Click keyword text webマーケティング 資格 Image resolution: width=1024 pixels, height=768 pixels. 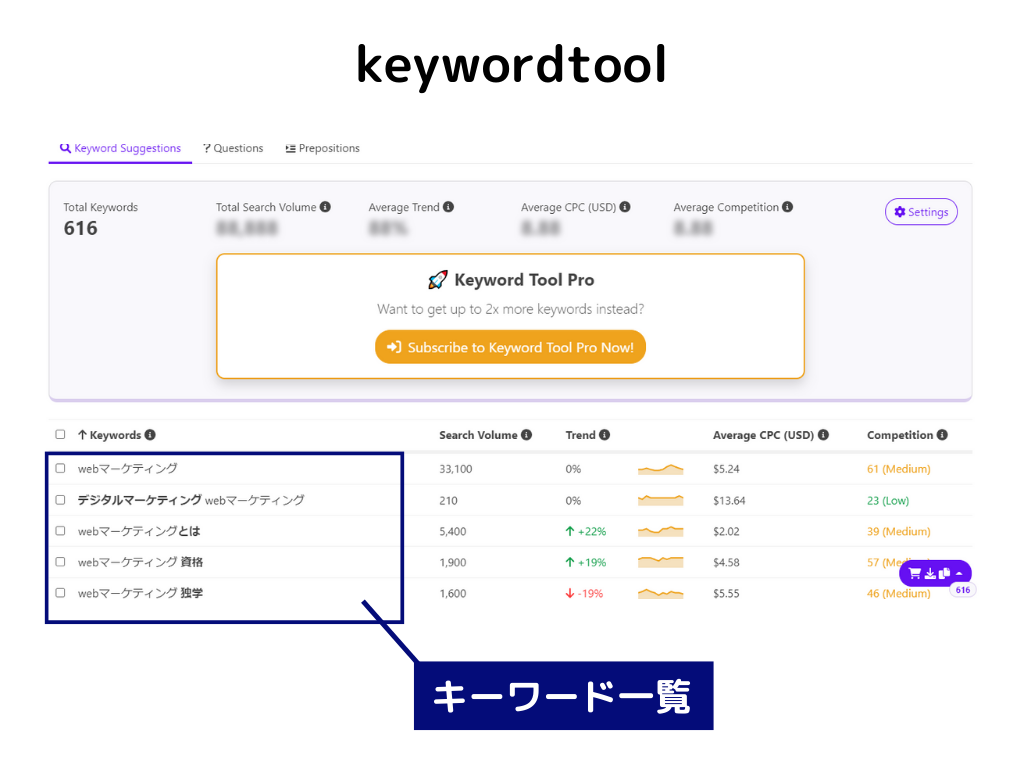point(140,562)
